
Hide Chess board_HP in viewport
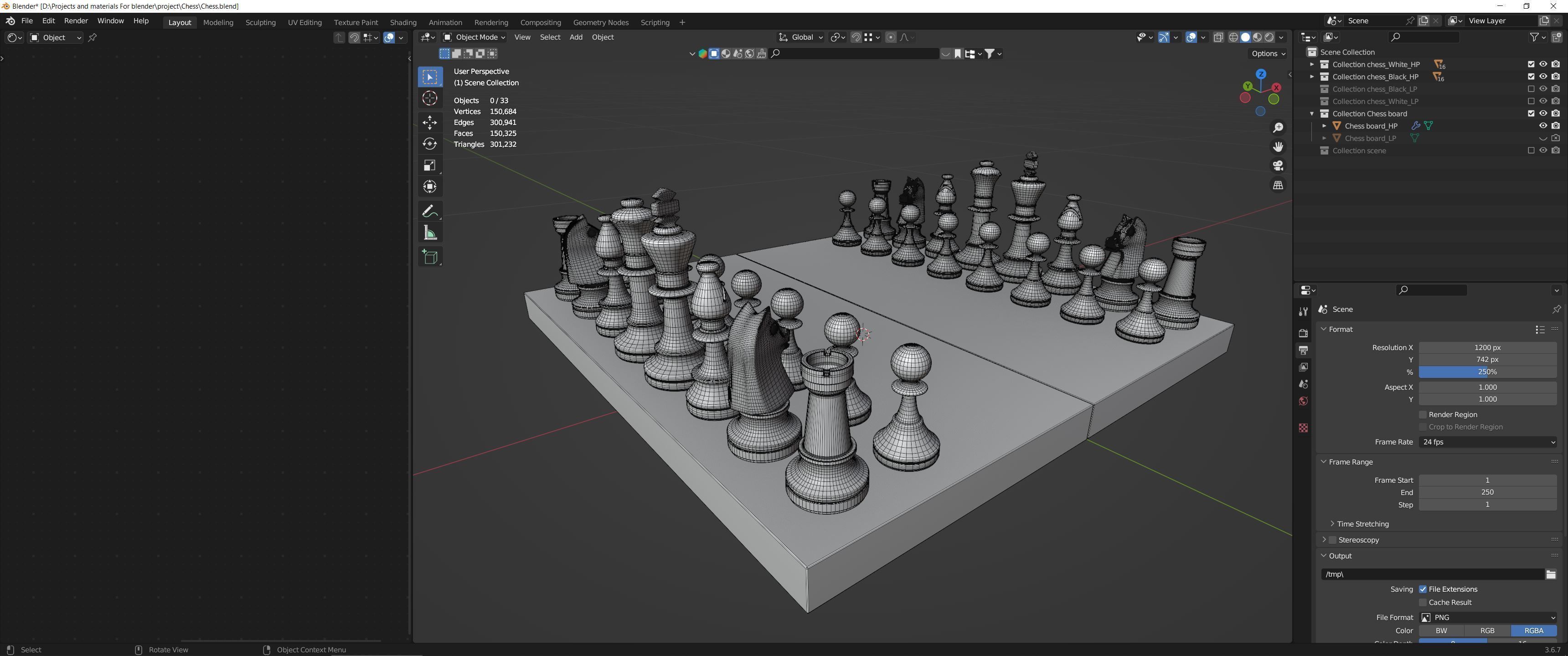point(1543,125)
